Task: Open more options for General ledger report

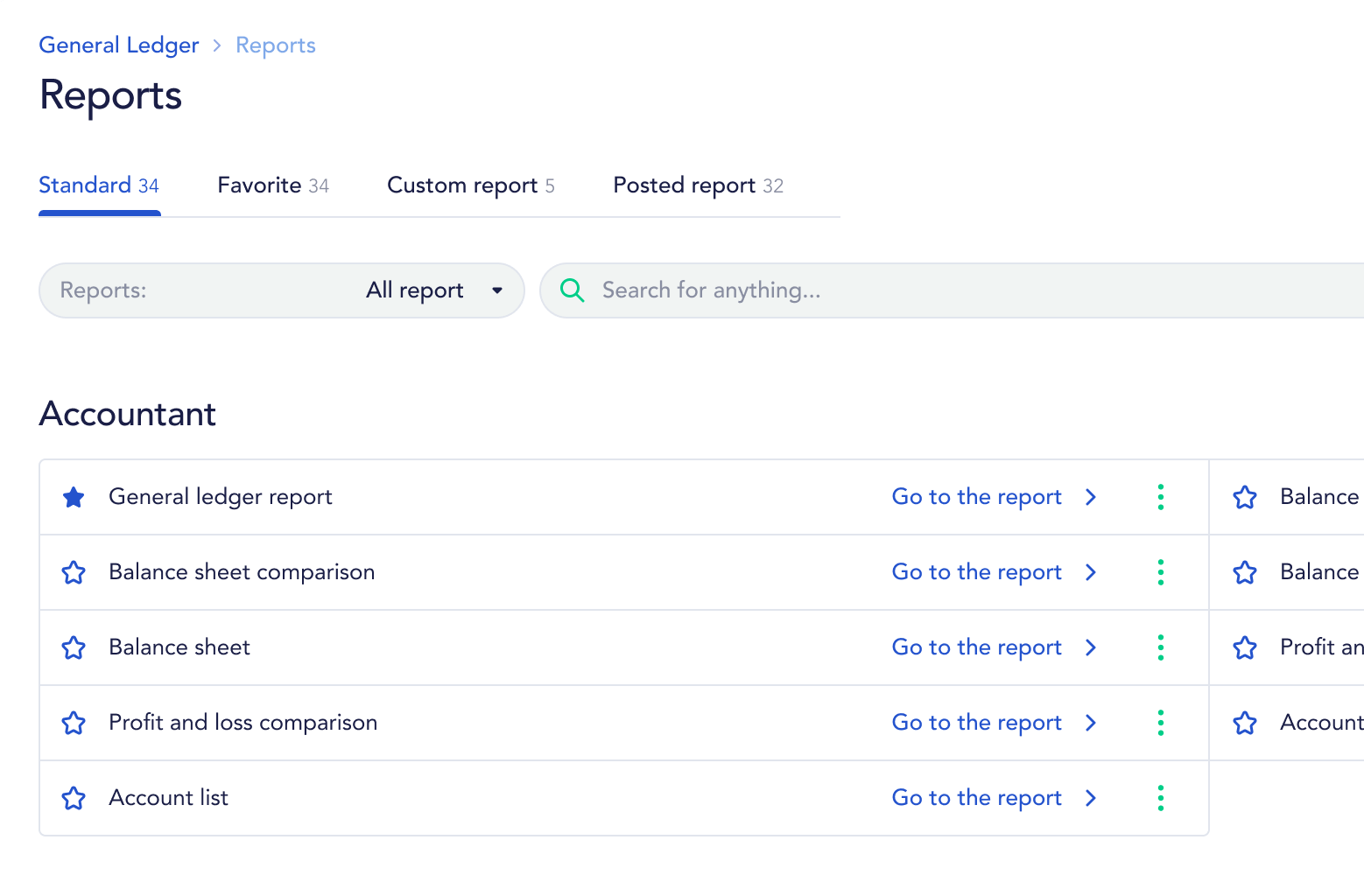Action: click(x=1160, y=497)
